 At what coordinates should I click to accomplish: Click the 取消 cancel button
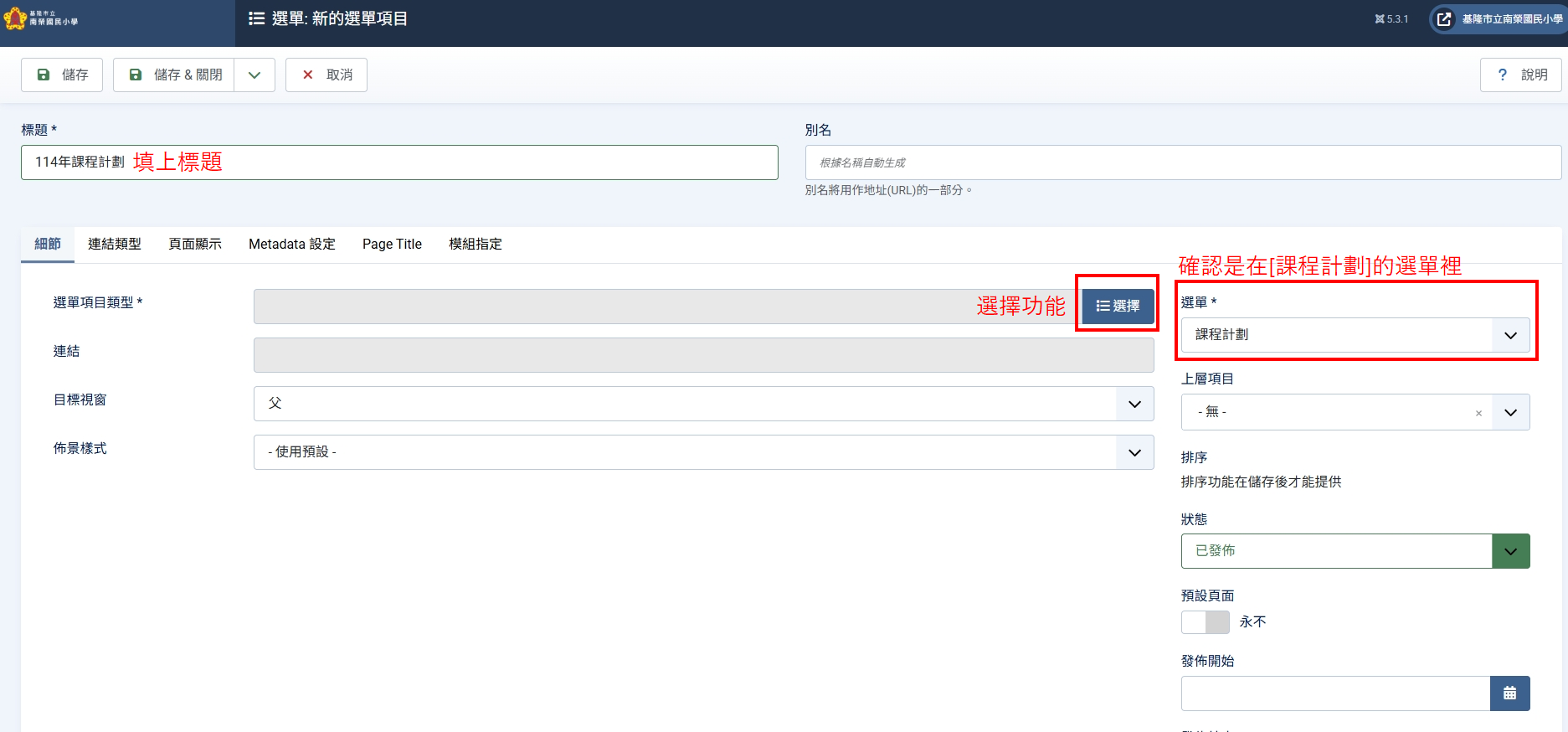point(326,75)
